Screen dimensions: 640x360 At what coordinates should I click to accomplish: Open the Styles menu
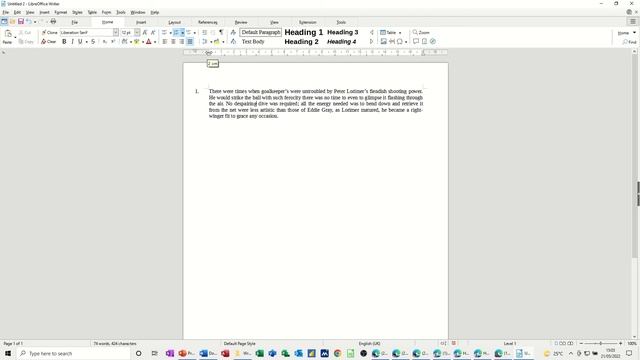coord(77,12)
